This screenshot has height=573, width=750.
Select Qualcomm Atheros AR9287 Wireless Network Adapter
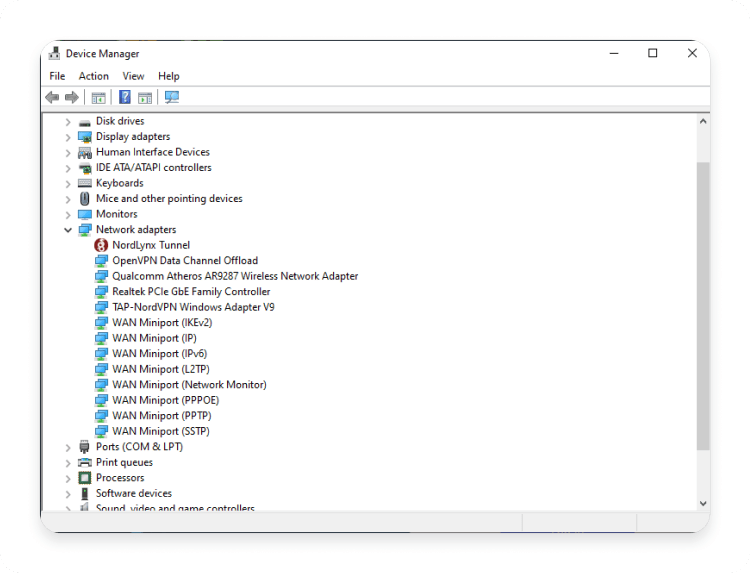coord(235,276)
